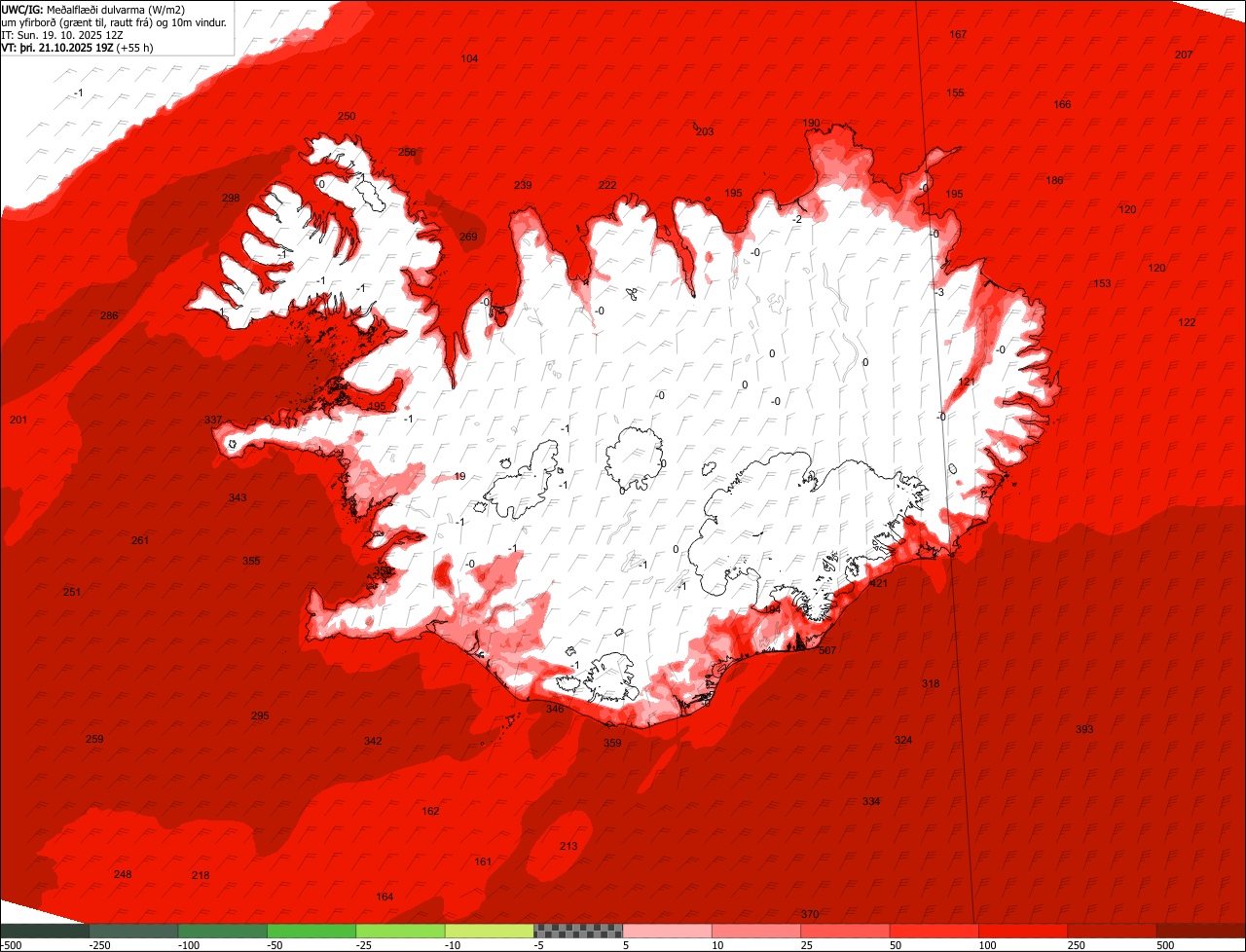Click legend swatch between 250 and 500
Viewport: 1246px width, 952px height.
point(1113,931)
